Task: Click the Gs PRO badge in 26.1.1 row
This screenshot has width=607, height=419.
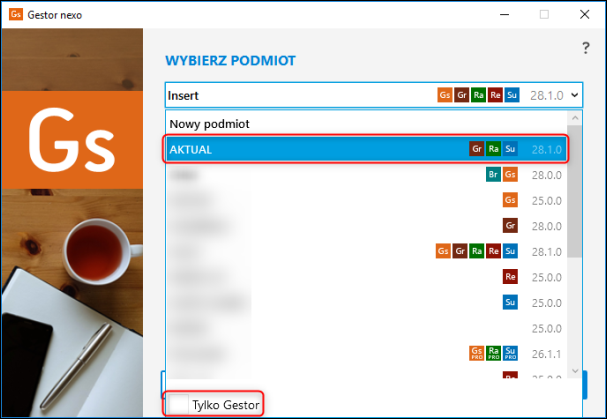Action: (477, 353)
